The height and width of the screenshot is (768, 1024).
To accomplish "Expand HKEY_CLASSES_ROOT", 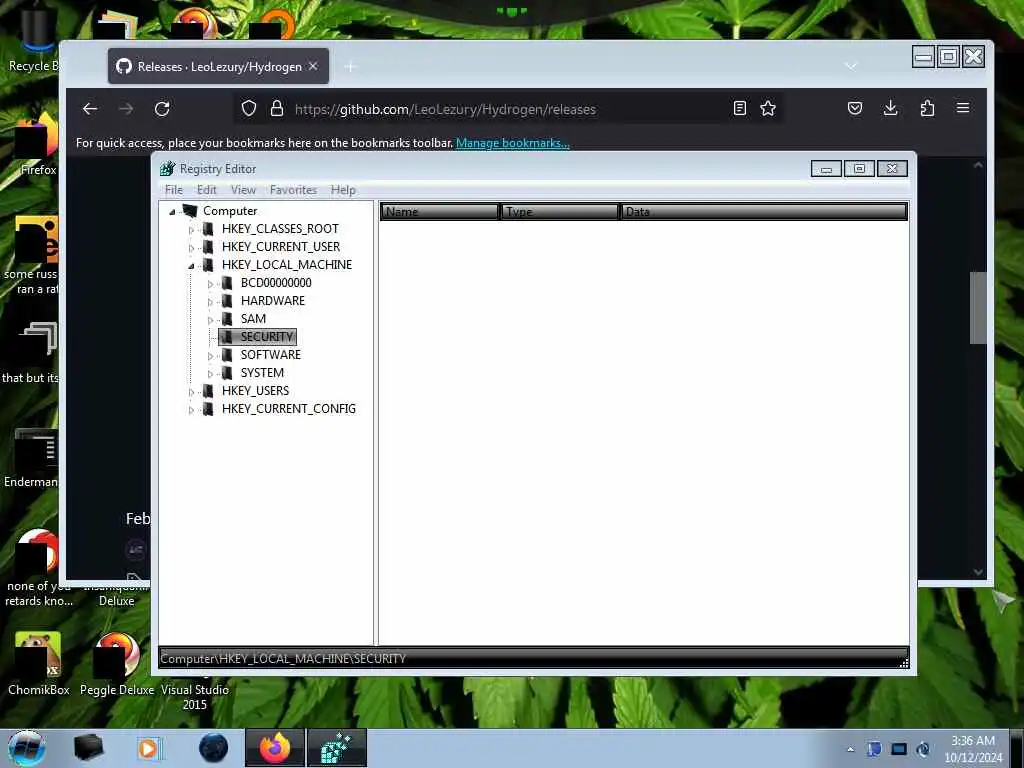I will pos(191,230).
